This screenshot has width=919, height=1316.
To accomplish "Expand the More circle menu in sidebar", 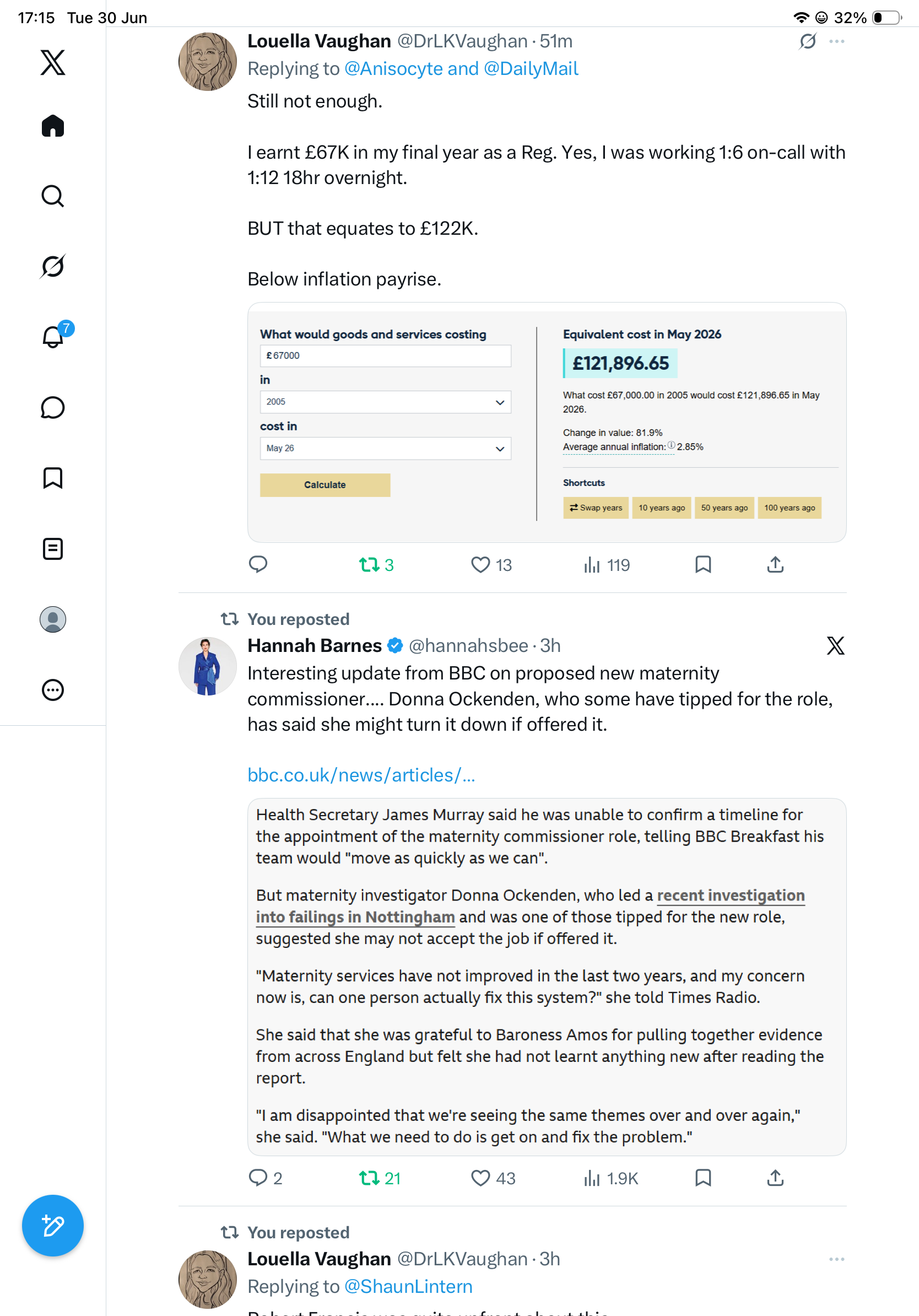I will click(x=53, y=689).
